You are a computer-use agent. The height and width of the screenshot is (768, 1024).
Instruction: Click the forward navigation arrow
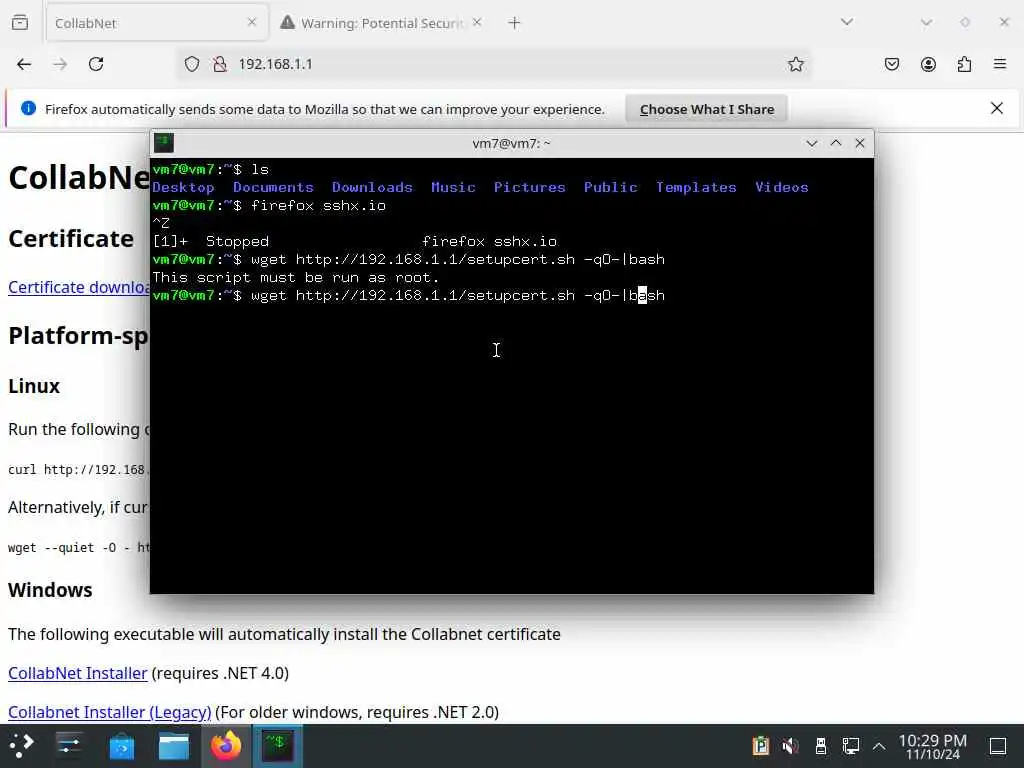[60, 64]
